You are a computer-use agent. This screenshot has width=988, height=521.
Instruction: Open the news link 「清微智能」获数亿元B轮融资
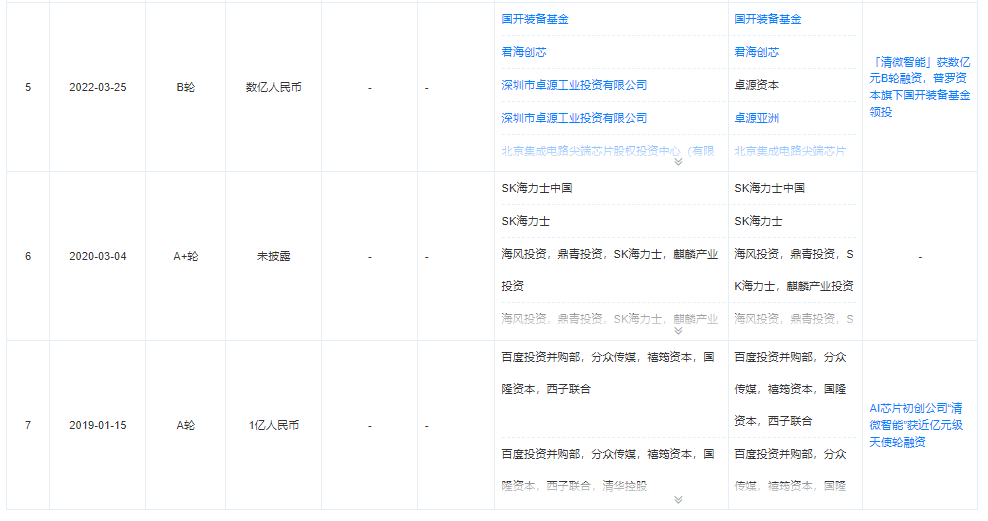click(919, 87)
